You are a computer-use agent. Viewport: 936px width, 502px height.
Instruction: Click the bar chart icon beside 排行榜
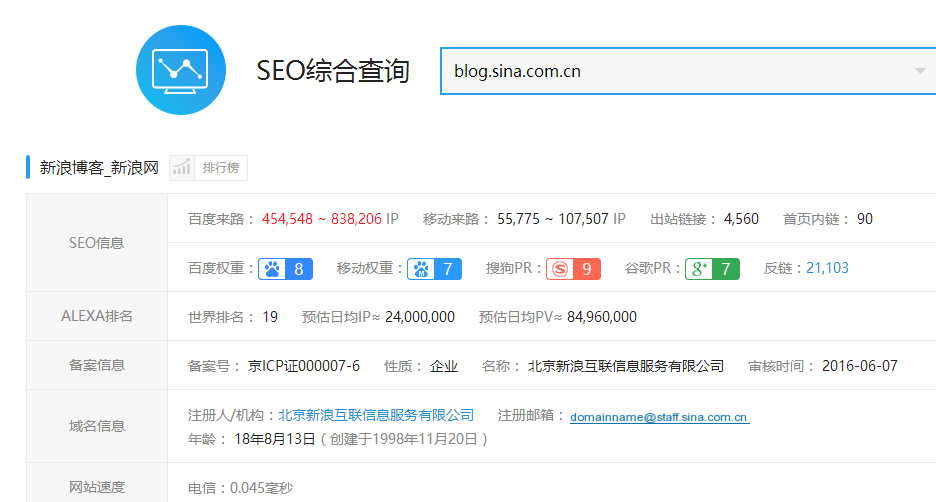click(x=181, y=168)
